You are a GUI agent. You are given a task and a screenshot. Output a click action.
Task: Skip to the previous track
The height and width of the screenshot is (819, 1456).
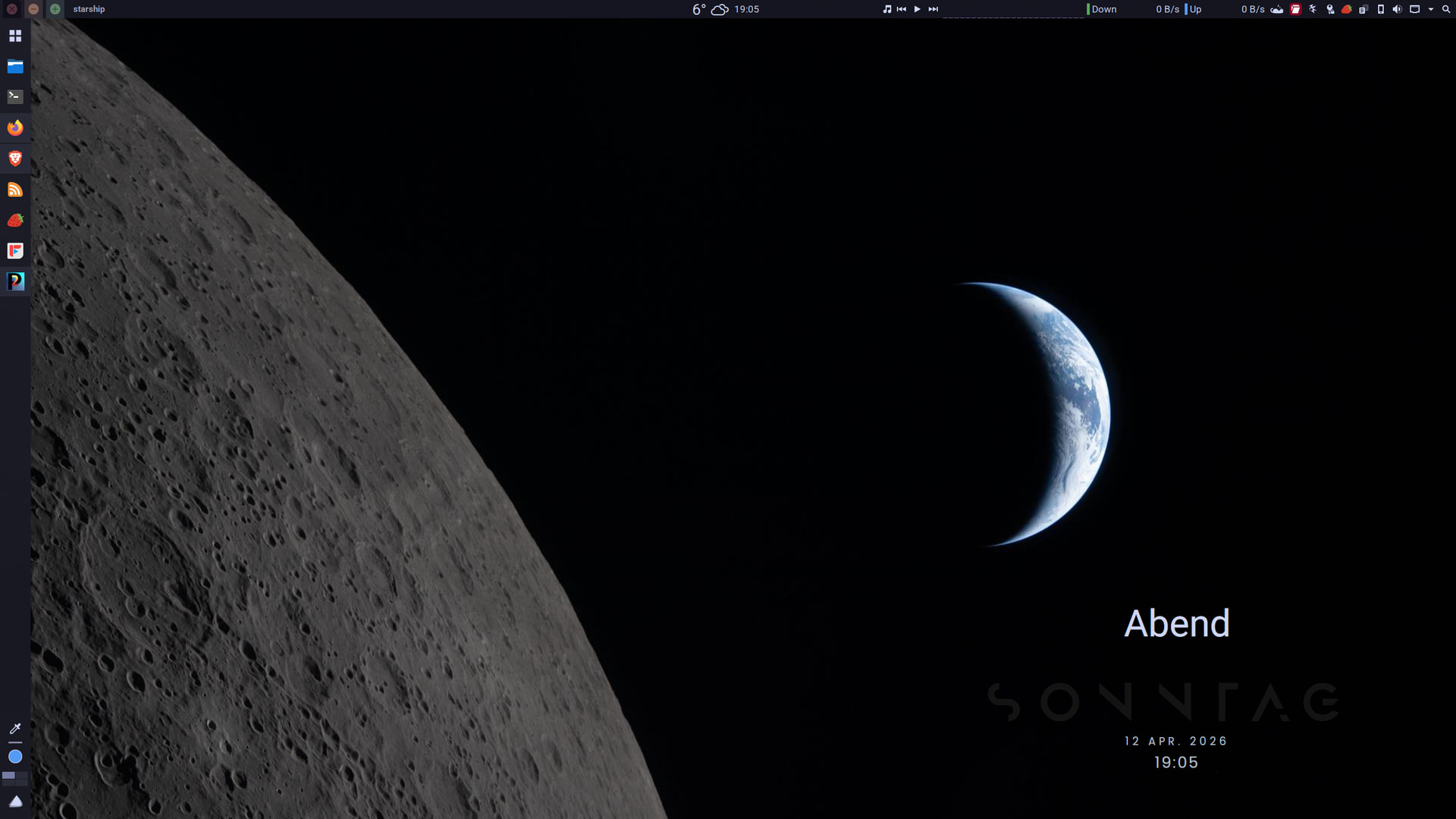[902, 9]
